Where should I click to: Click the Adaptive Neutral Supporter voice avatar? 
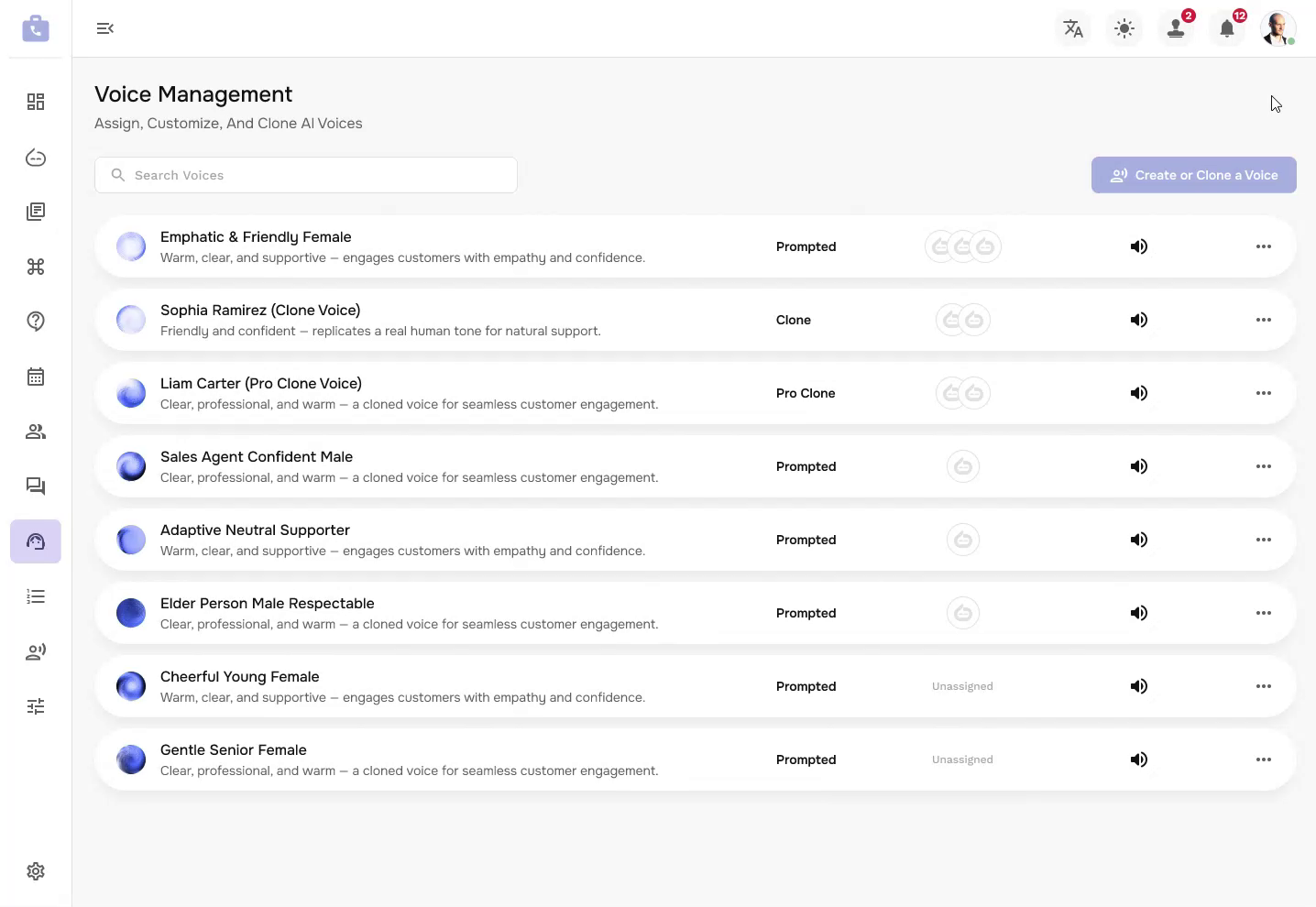click(131, 540)
